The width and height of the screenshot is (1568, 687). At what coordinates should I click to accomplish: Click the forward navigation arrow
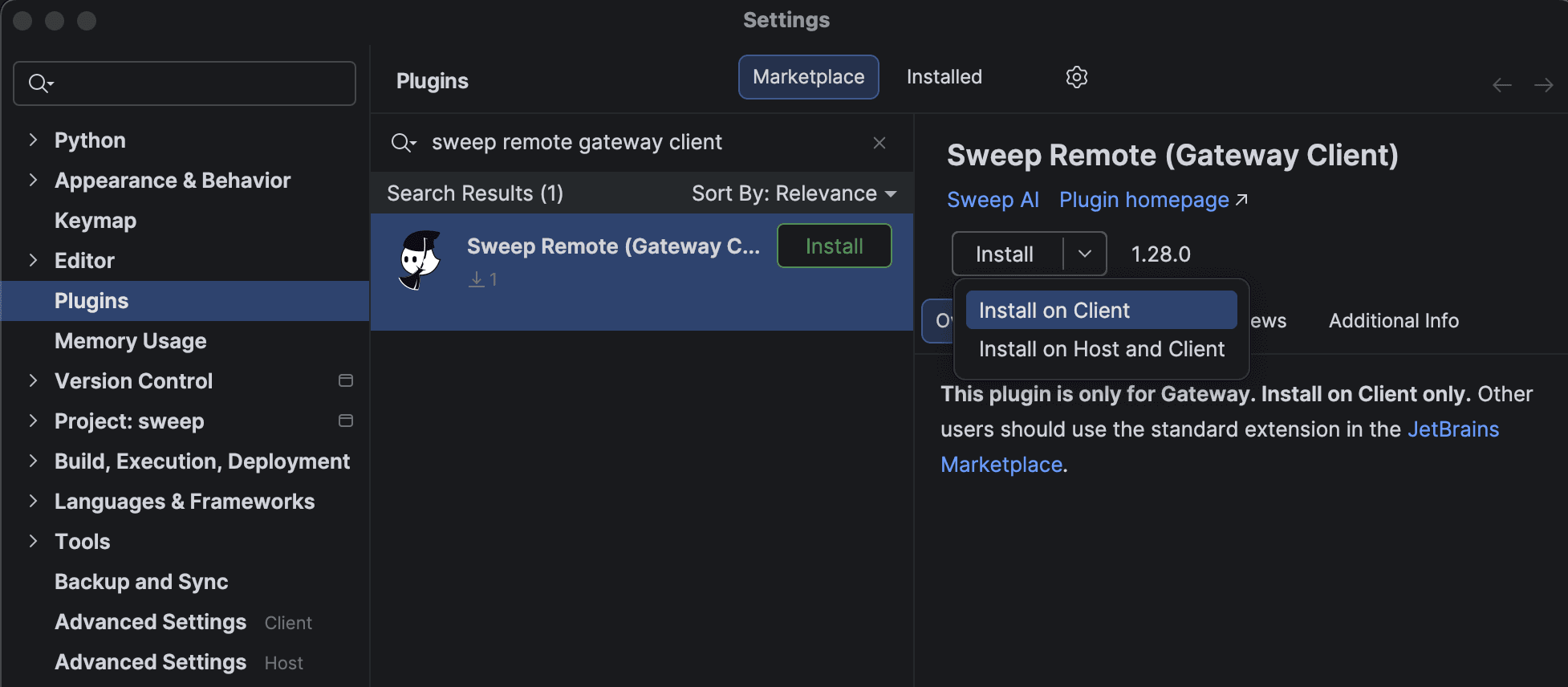1543,85
